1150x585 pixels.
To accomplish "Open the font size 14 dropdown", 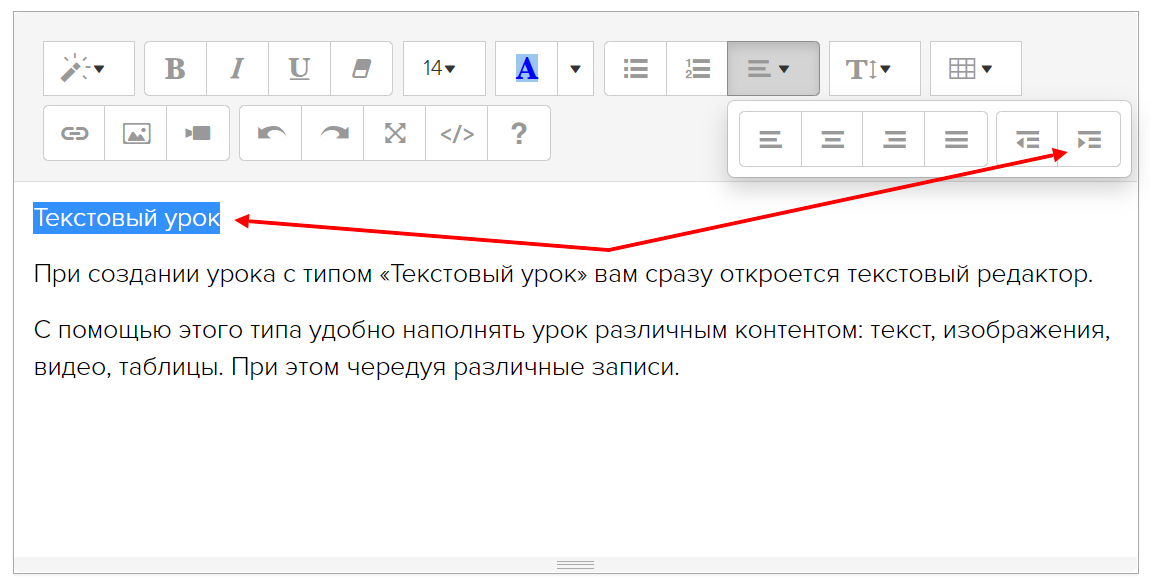I will (x=443, y=69).
